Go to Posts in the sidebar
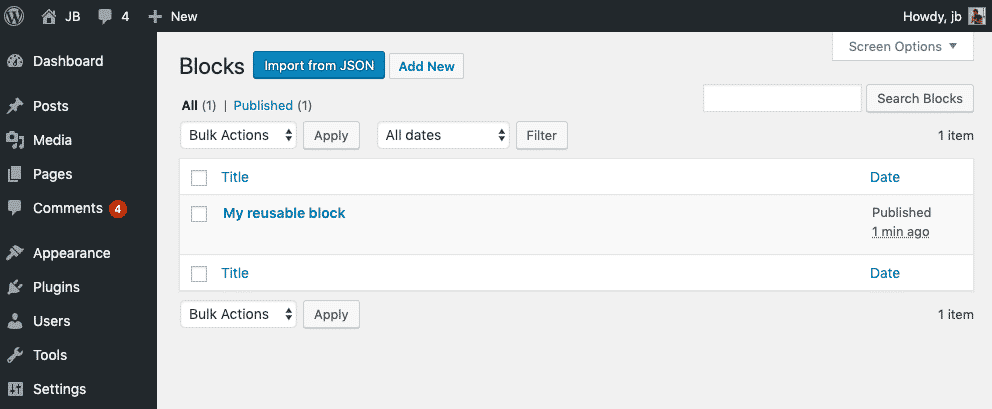 [x=51, y=106]
